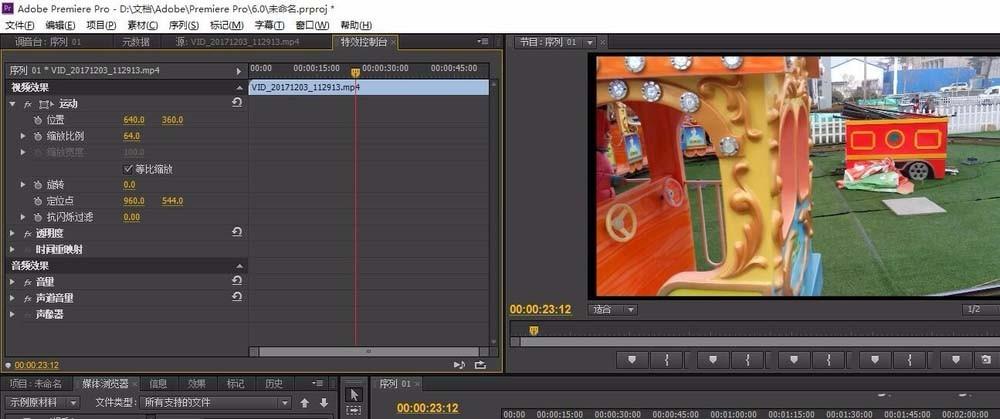1000x419 pixels.
Task: Click the play audio icon below effect timeline
Action: pyautogui.click(x=459, y=365)
